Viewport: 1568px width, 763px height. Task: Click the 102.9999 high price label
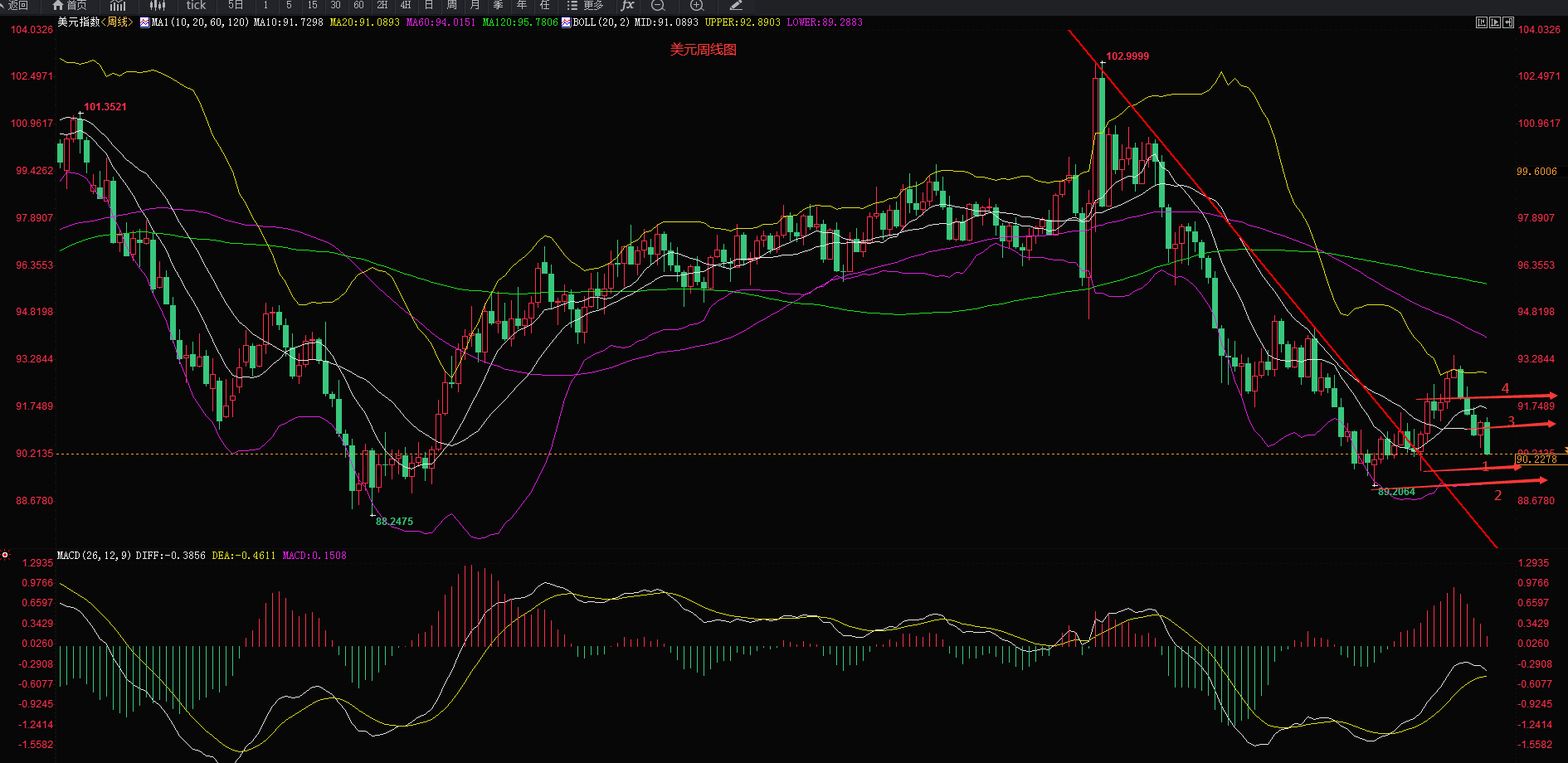[1127, 56]
